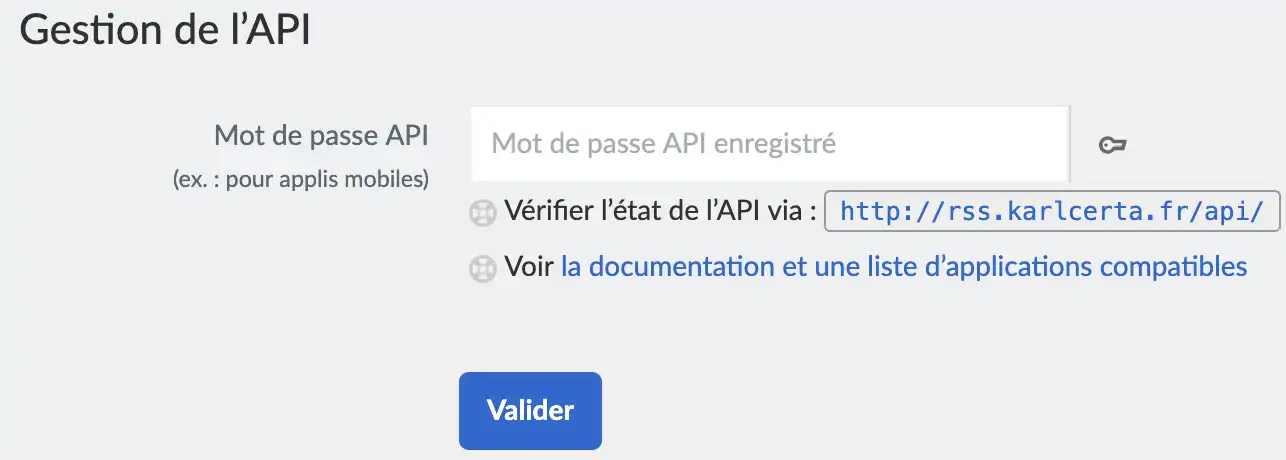This screenshot has width=1286, height=460.
Task: Focus the Mot de passe API field
Action: (769, 144)
